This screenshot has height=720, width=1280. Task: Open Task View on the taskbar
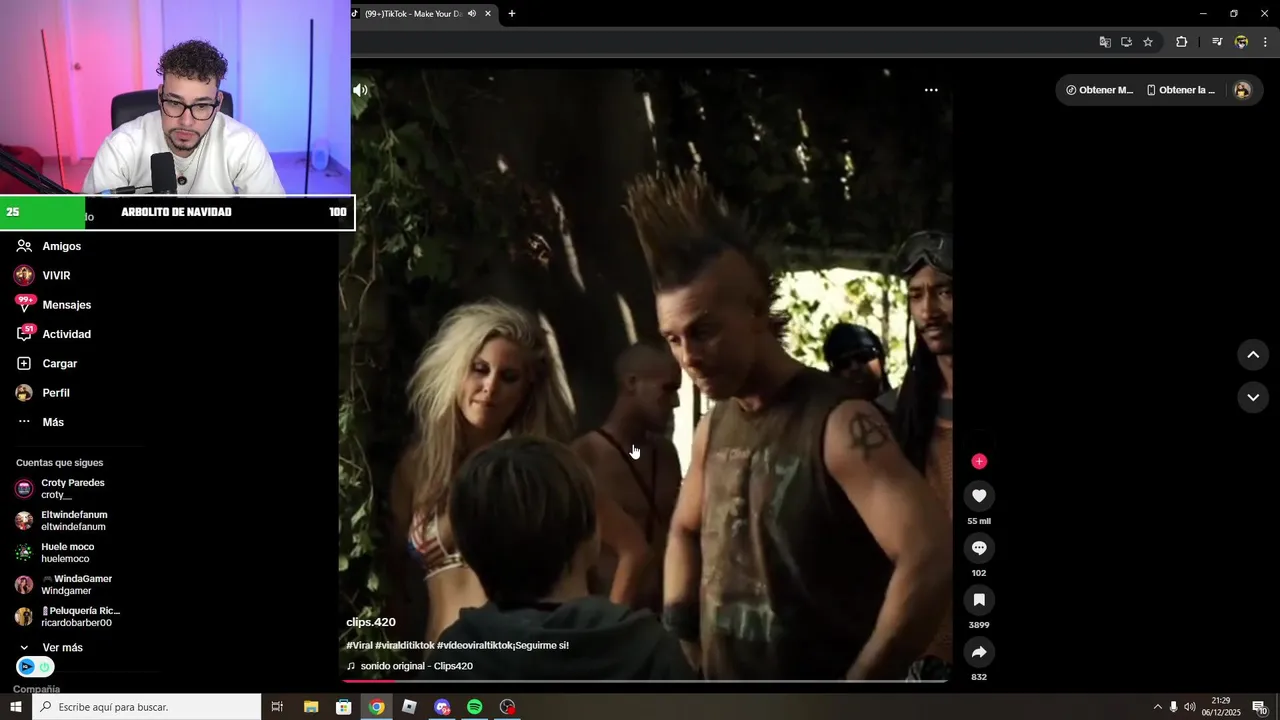[278, 707]
